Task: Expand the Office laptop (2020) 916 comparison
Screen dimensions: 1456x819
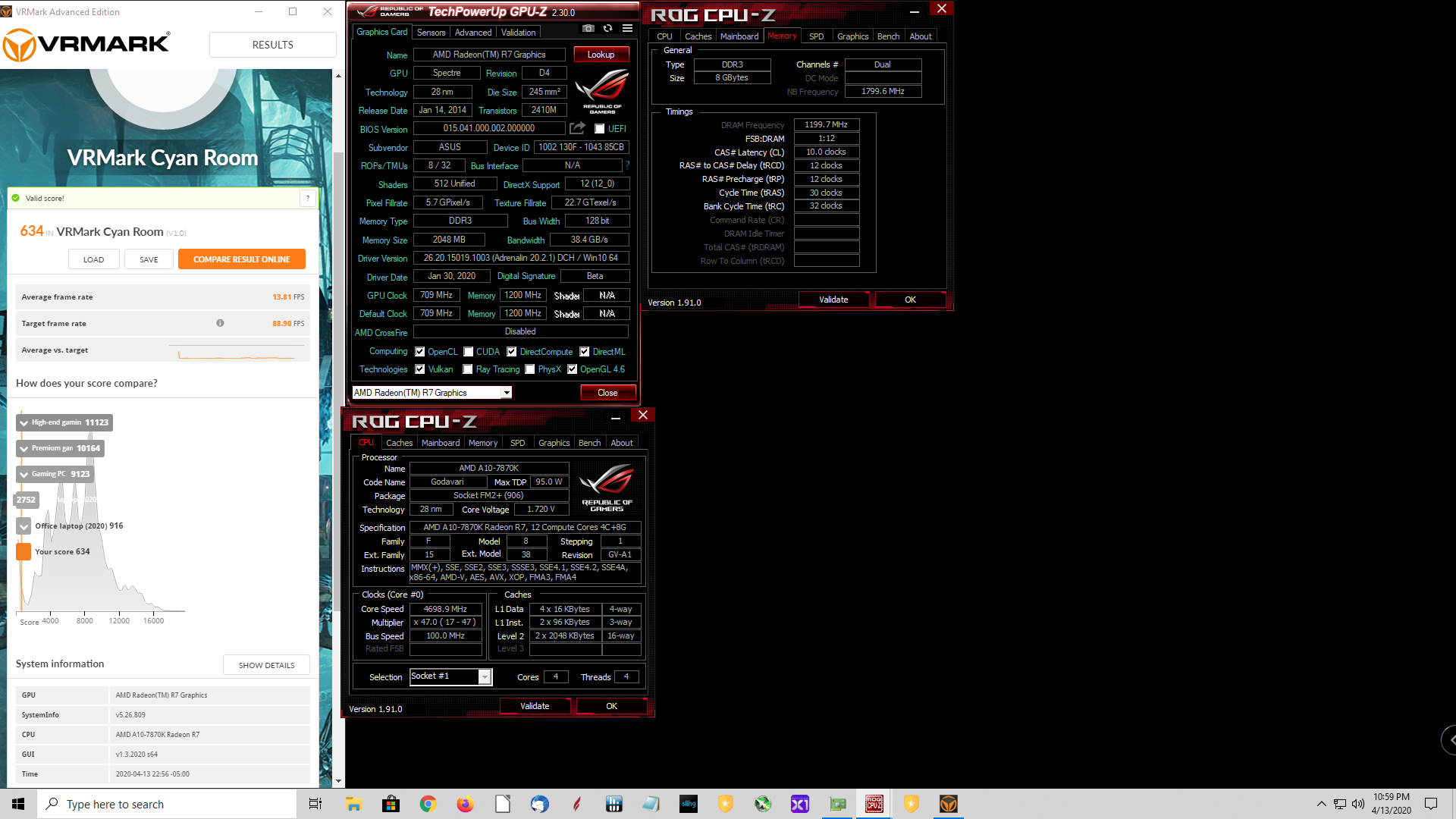Action: 24,526
